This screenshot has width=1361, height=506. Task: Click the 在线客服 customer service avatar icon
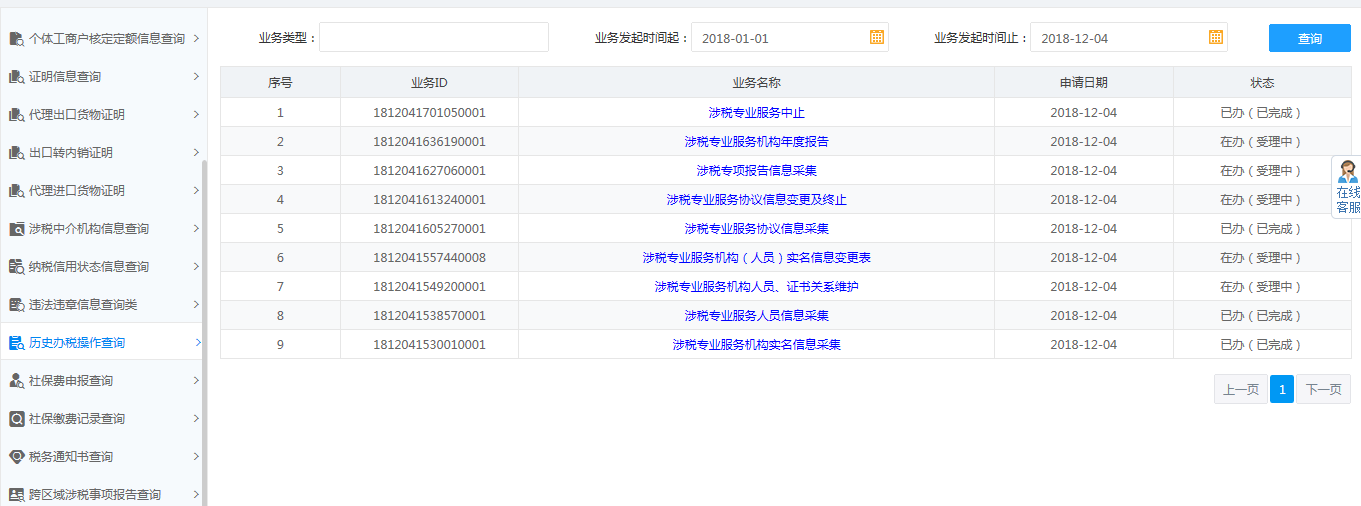(x=1348, y=171)
